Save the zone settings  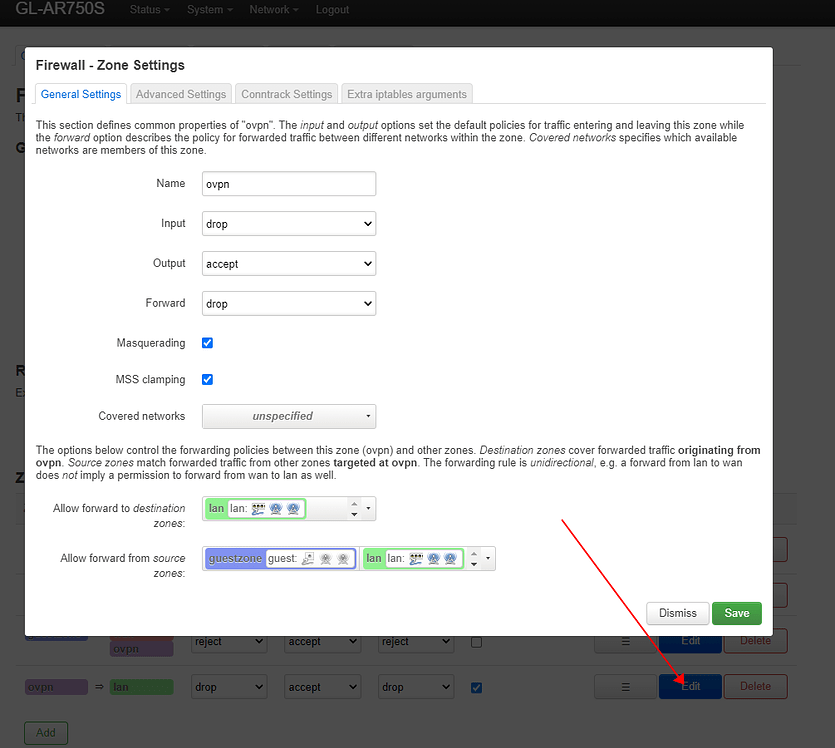click(736, 613)
